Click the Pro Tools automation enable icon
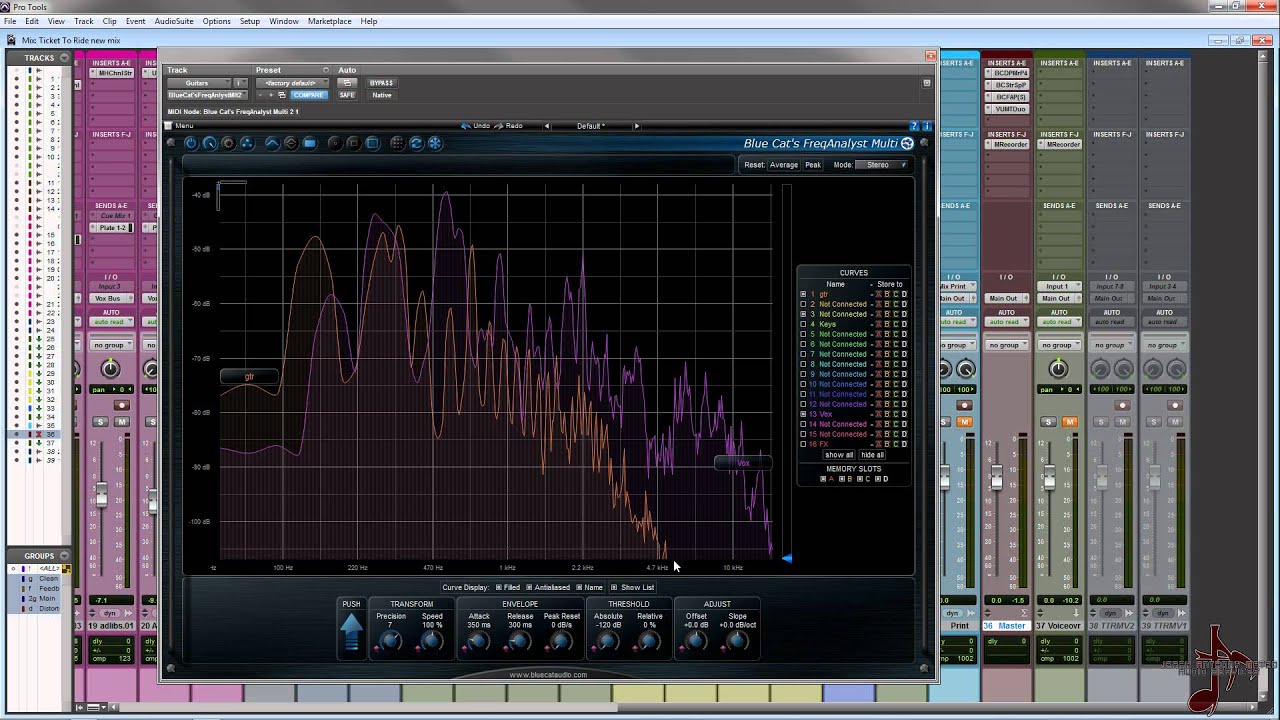Viewport: 1280px width, 720px height. click(347, 83)
